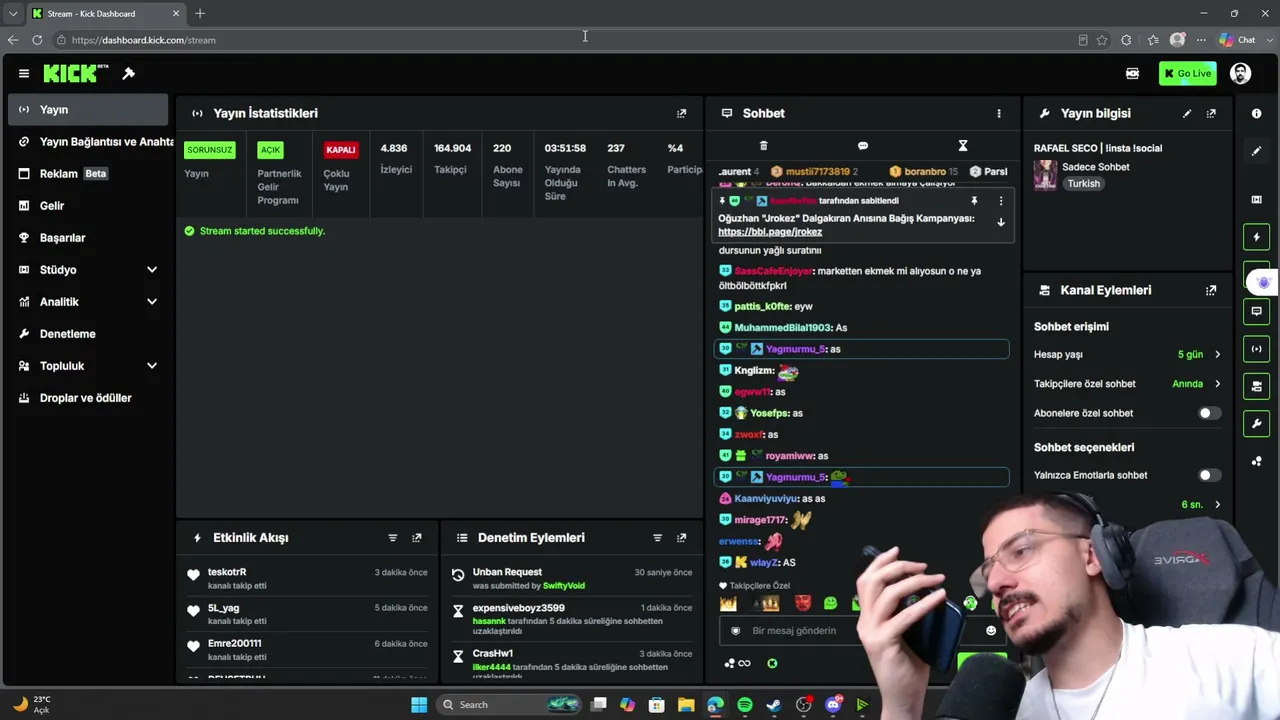Unpin the pinned chat message

pyautogui.click(x=974, y=201)
